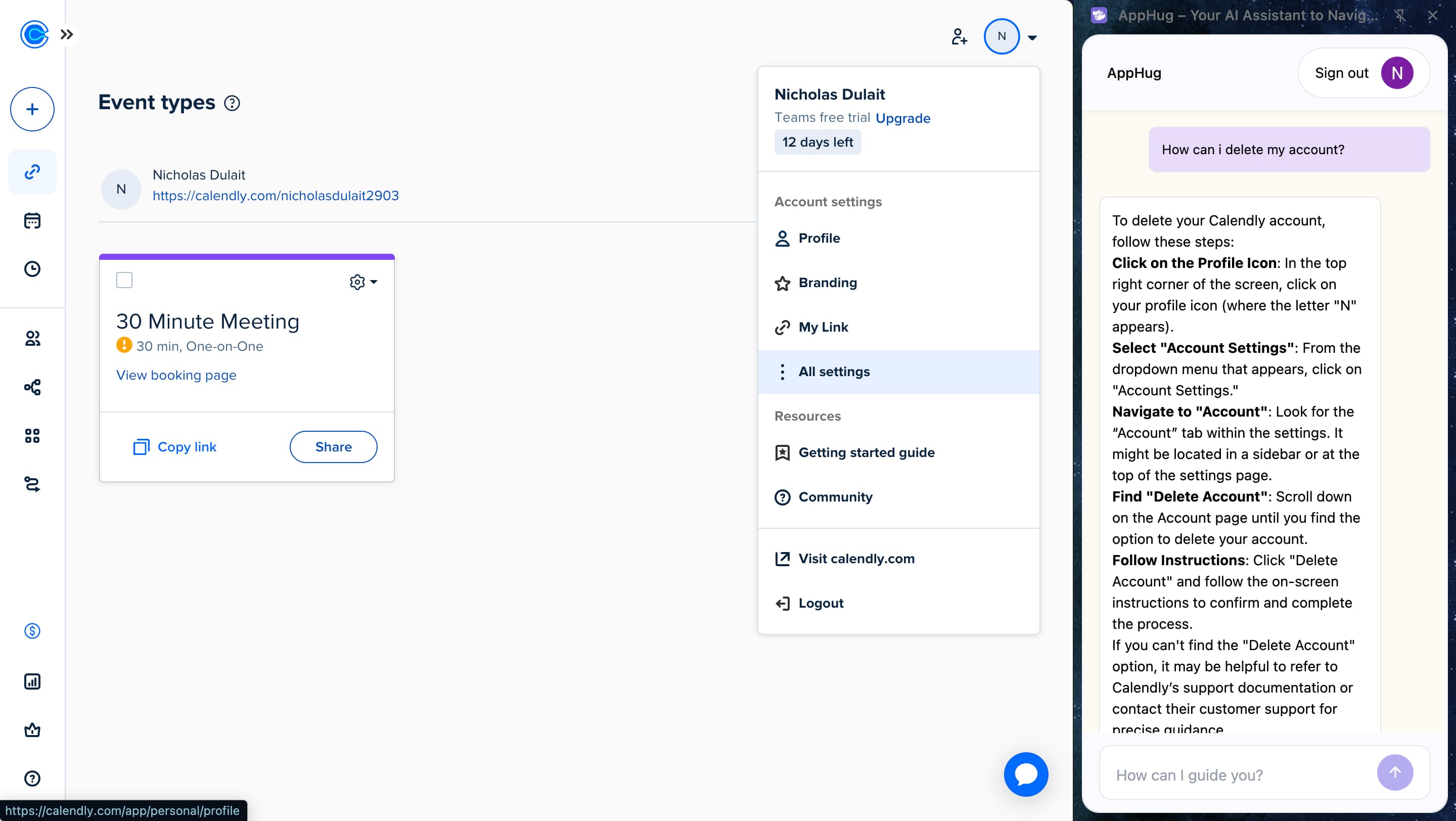1456x821 pixels.
Task: Click the AppHug send arrow button
Action: 1395,772
